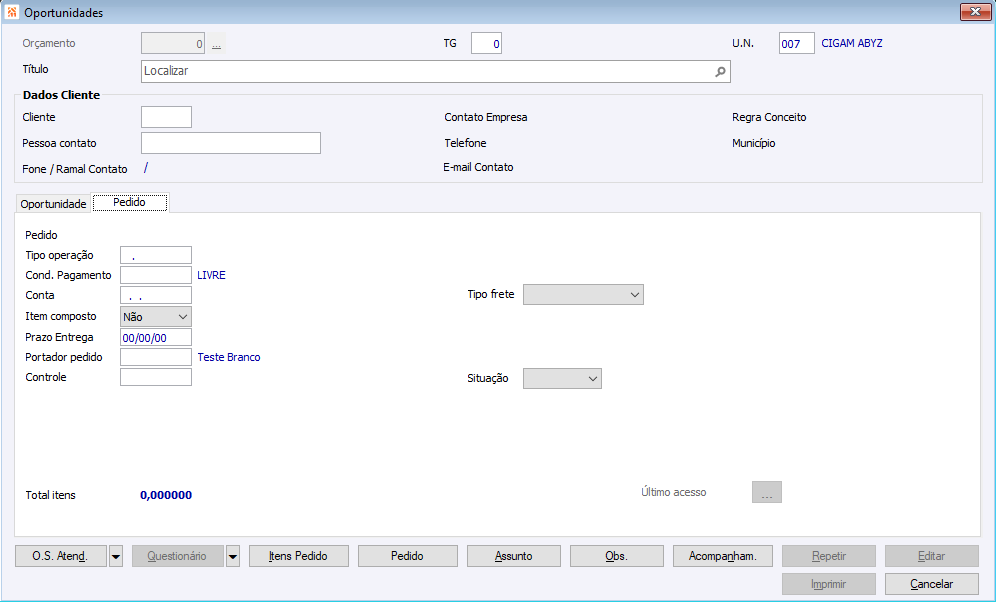Image resolution: width=996 pixels, height=602 pixels.
Task: Click the Total itens value 0,000000
Action: tap(166, 495)
